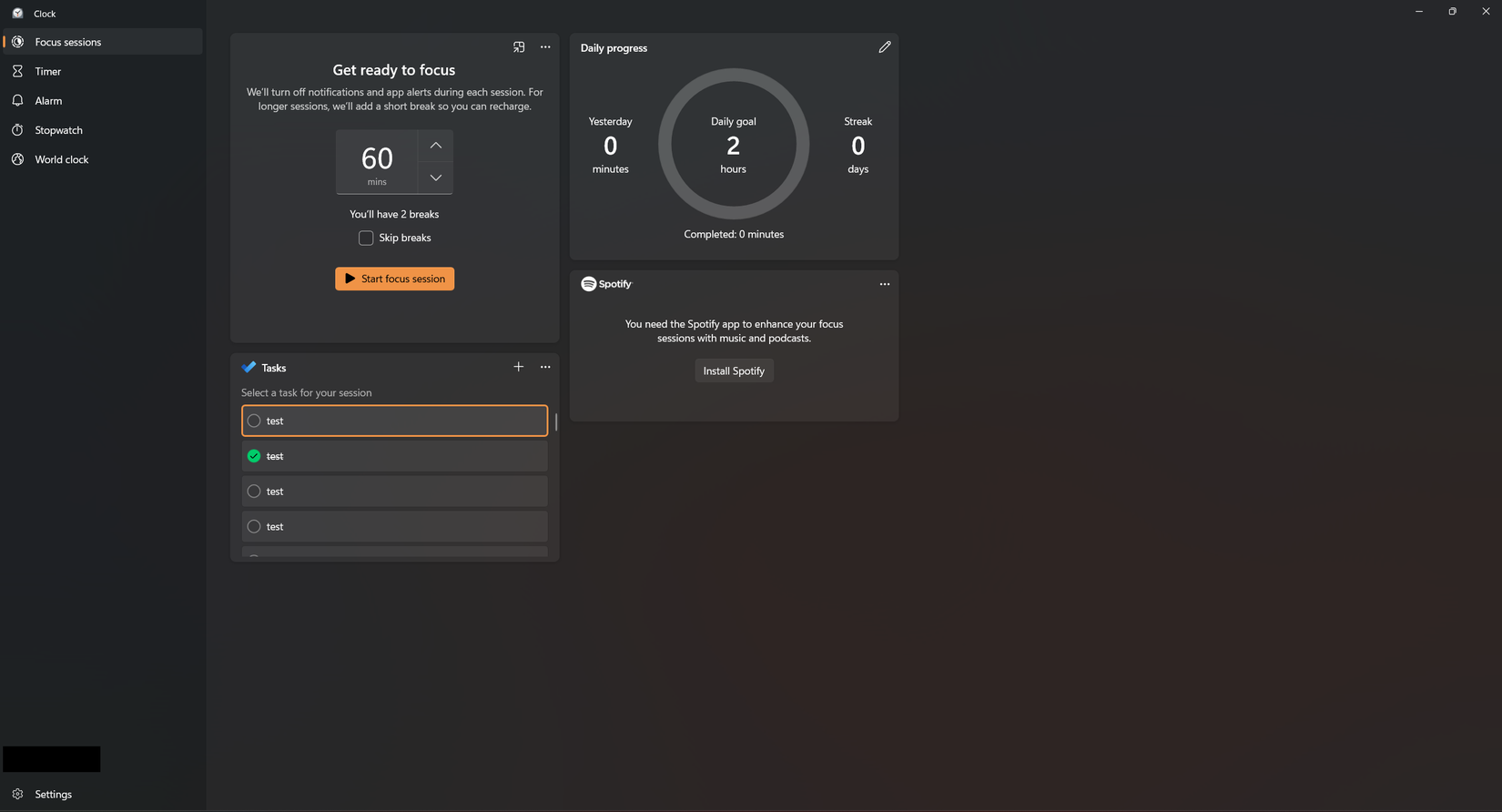This screenshot has width=1502, height=812.
Task: Edit daily goal with pencil icon
Action: [x=884, y=47]
